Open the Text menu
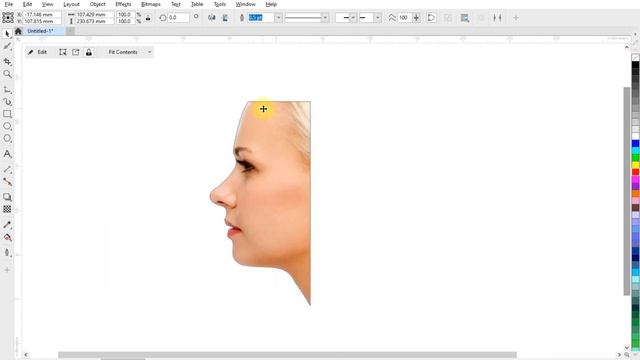The width and height of the screenshot is (640, 360). point(176,4)
